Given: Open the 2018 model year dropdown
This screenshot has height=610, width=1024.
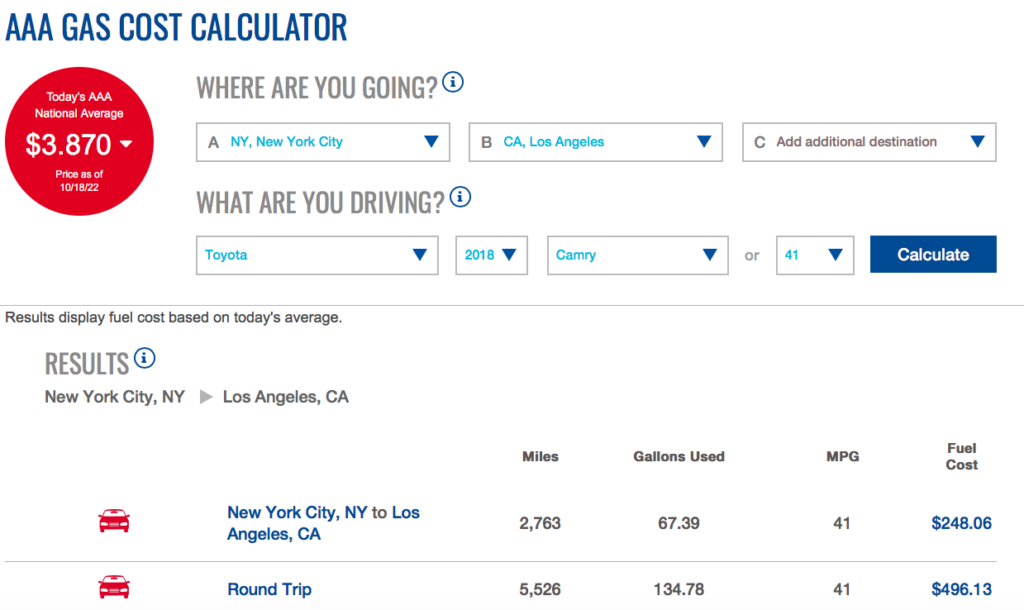Looking at the screenshot, I should click(491, 255).
